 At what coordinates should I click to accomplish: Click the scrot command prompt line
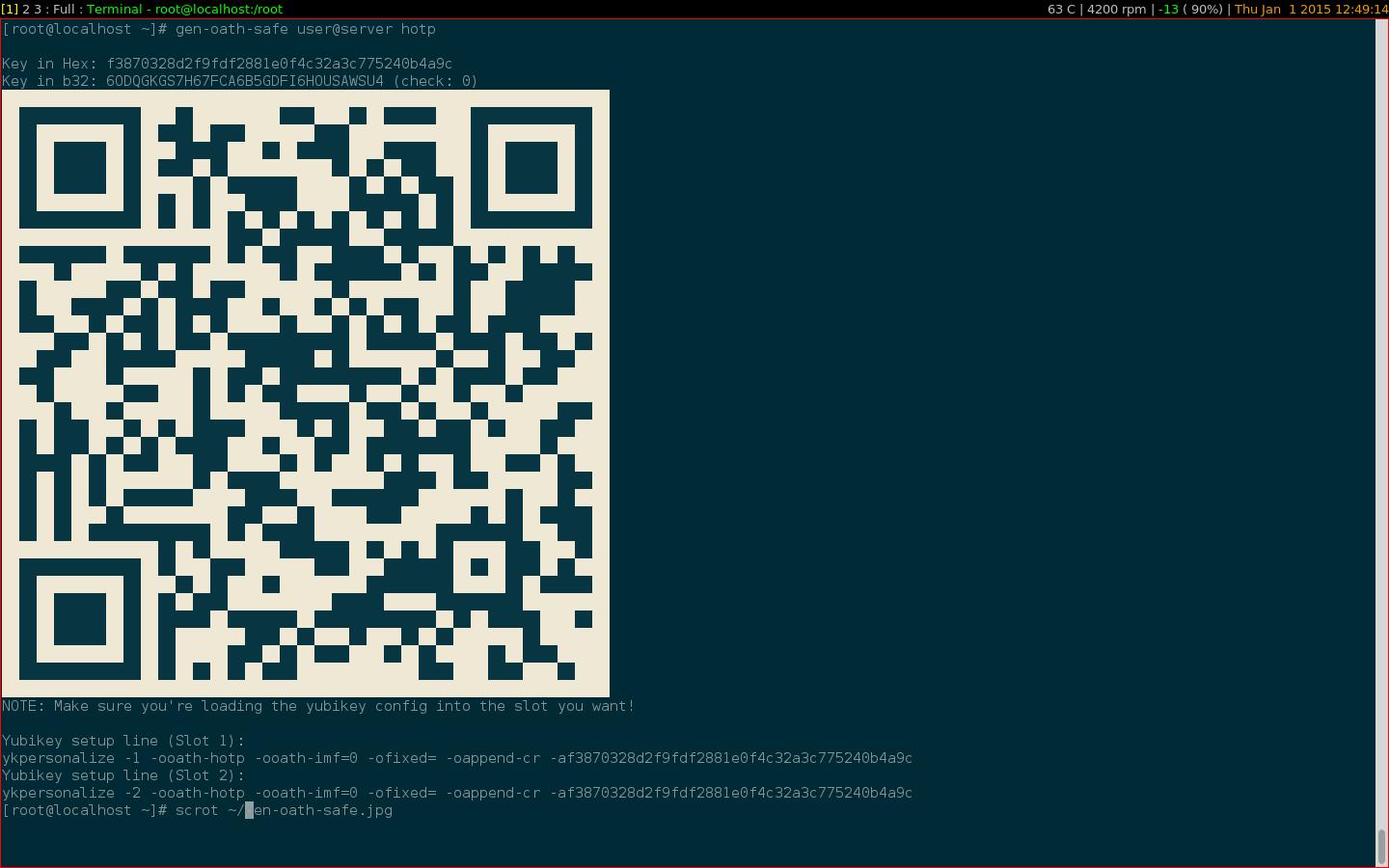click(x=198, y=810)
